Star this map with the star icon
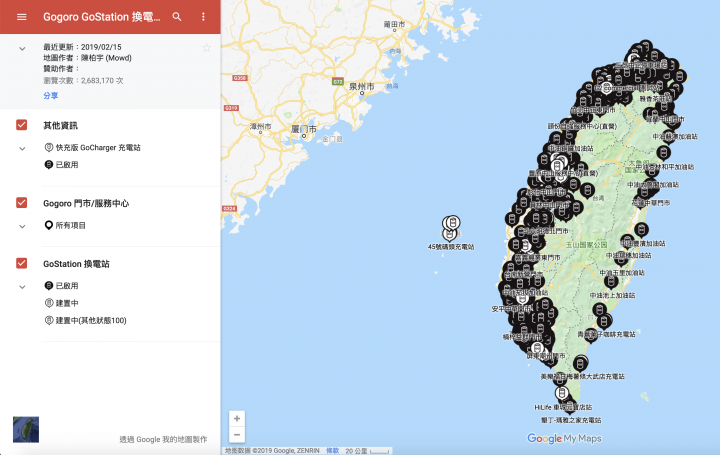Image resolution: width=720 pixels, height=455 pixels. pos(207,48)
